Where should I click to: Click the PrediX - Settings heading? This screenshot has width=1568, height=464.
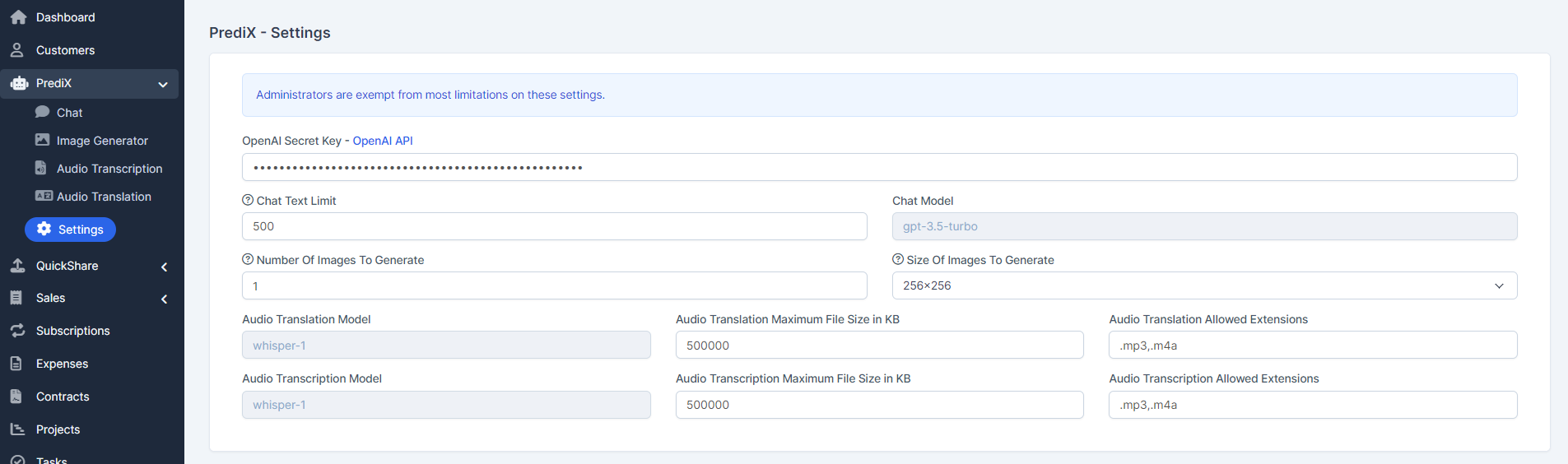[x=270, y=33]
